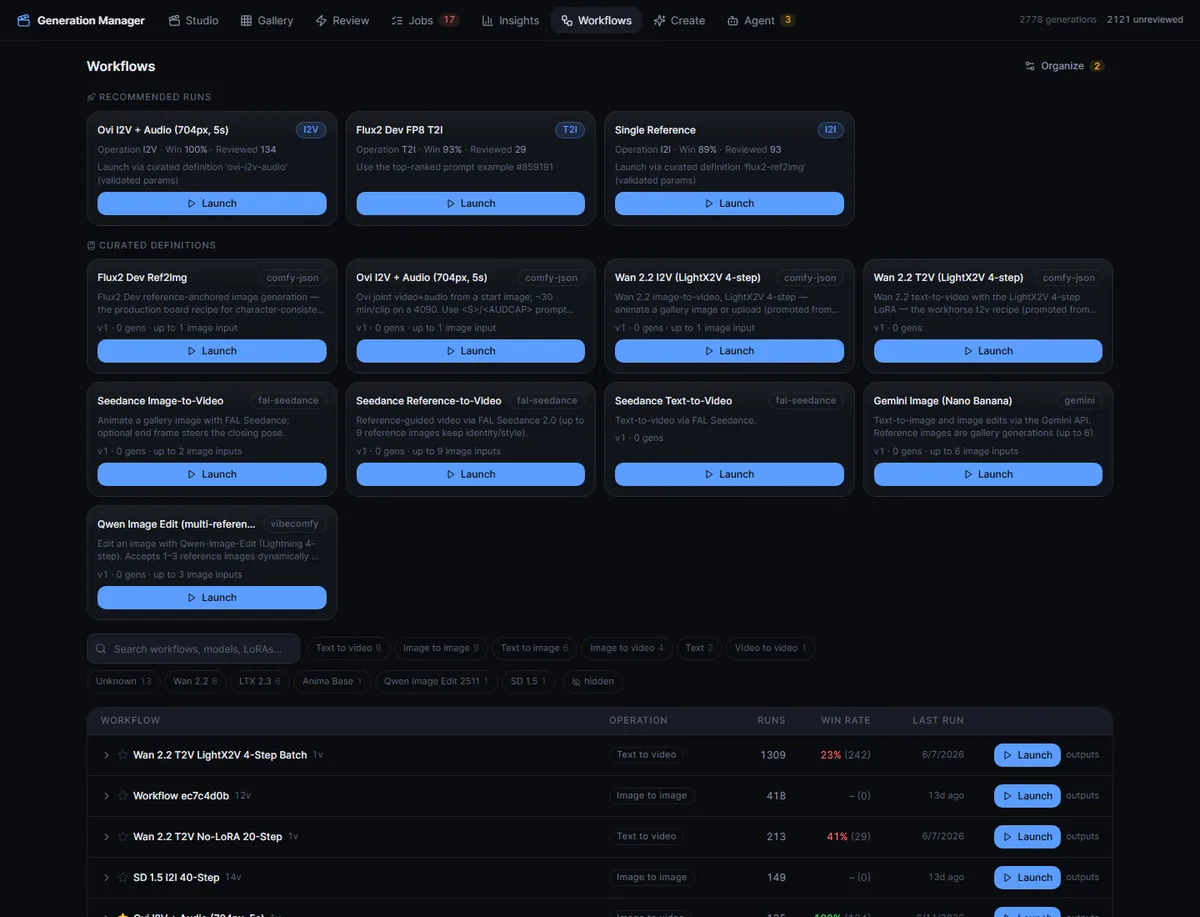Screen dimensions: 1200x917
Task: Click the T2I badge on Flux2 Dev FP8 card
Action: 570,130
